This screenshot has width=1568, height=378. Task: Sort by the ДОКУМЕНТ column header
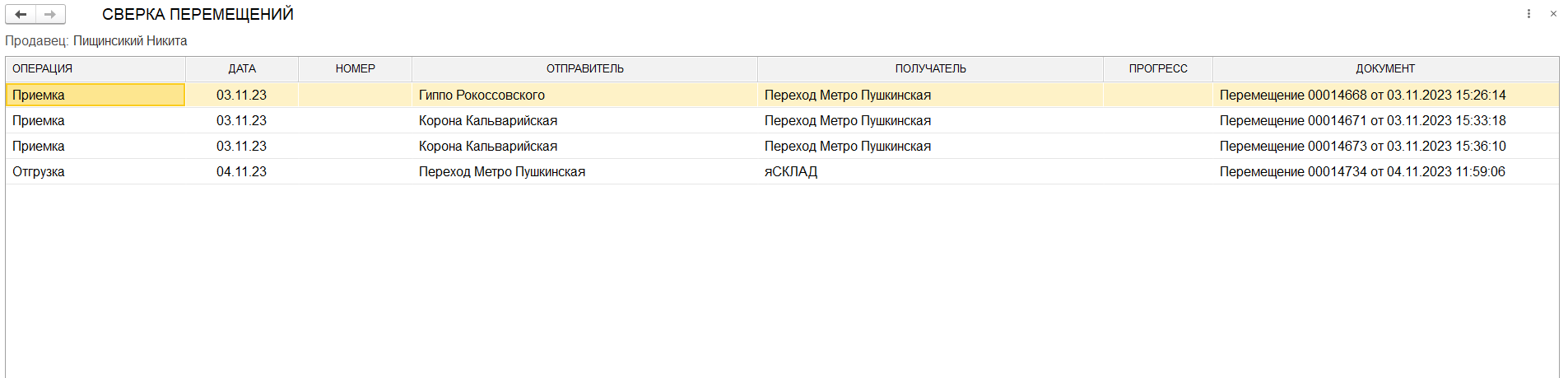(x=1385, y=69)
